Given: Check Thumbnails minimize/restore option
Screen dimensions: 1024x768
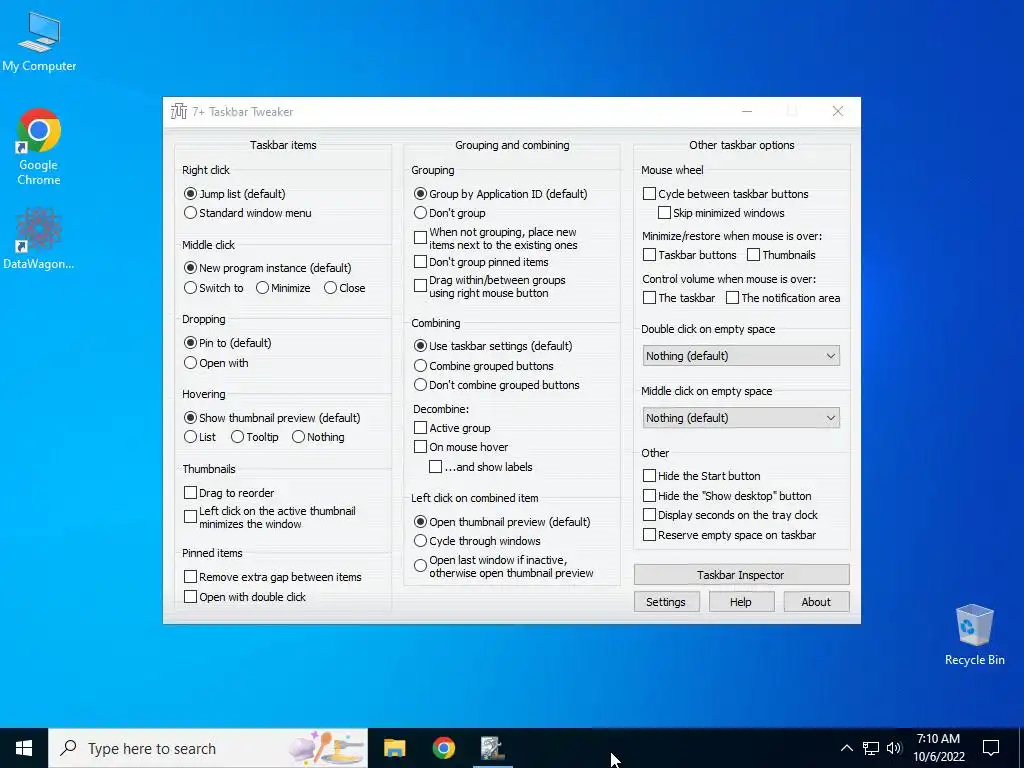Looking at the screenshot, I should 782,255.
